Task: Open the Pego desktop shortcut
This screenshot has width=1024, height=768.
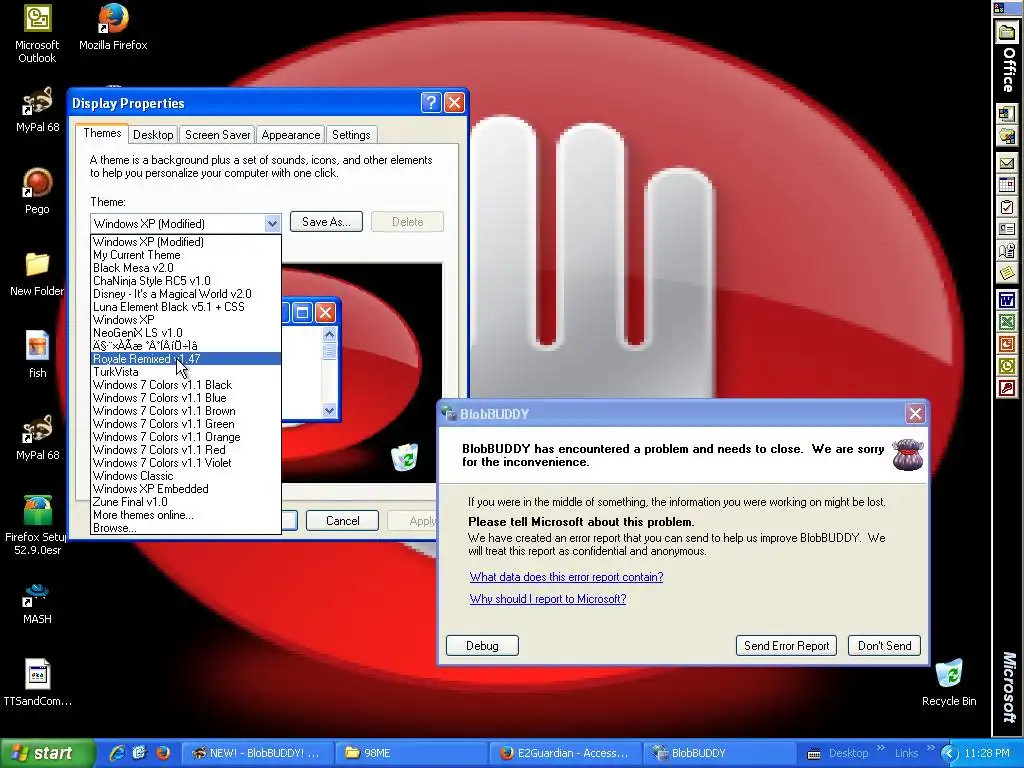Action: coord(37,191)
